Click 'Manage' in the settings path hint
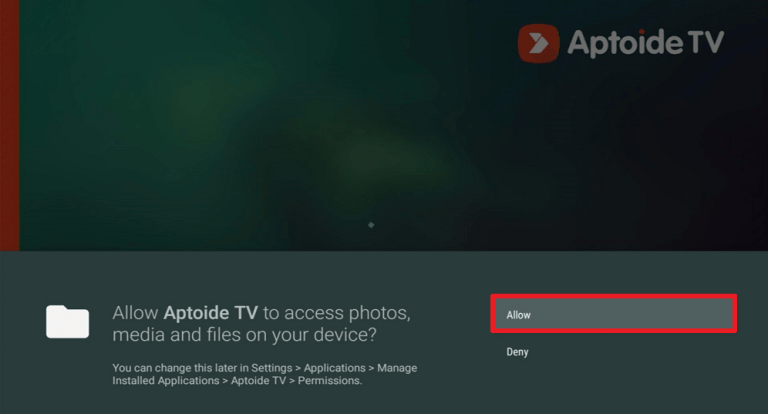768x414 pixels. coord(397,368)
